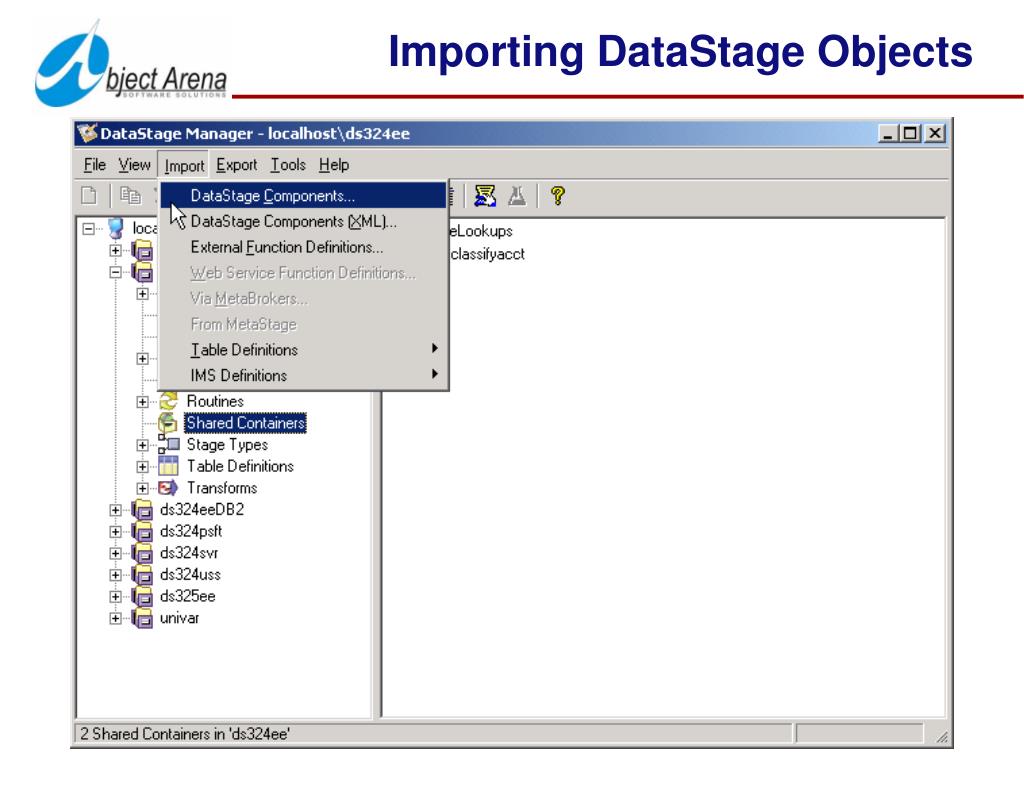Open the File menu
This screenshot has width=1024, height=791.
(95, 165)
